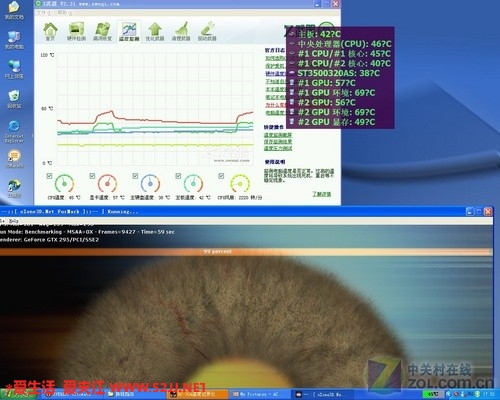500x400 pixels.
Task: Click the #2 GPU memory 49°C reading
Action: (x=336, y=122)
